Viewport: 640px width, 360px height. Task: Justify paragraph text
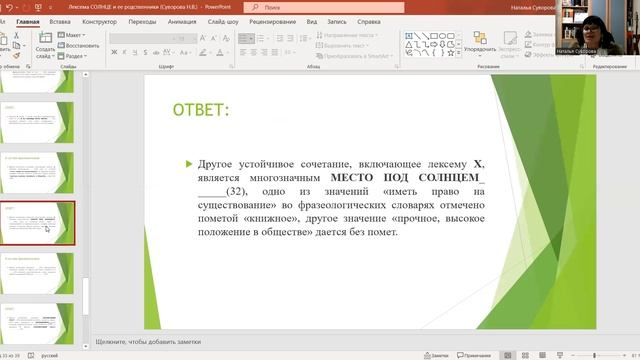[x=275, y=52]
